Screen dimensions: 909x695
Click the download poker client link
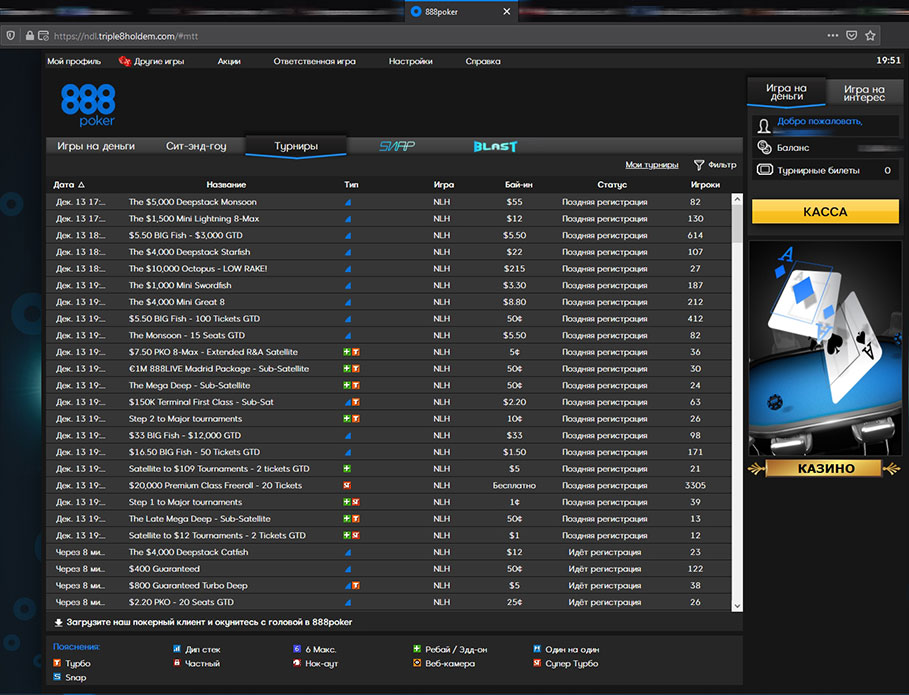click(x=209, y=623)
